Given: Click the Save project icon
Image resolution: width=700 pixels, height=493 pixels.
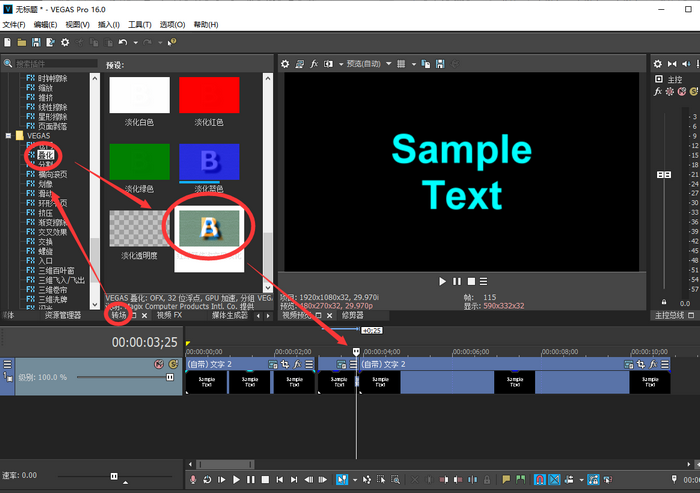Looking at the screenshot, I should coord(35,42).
